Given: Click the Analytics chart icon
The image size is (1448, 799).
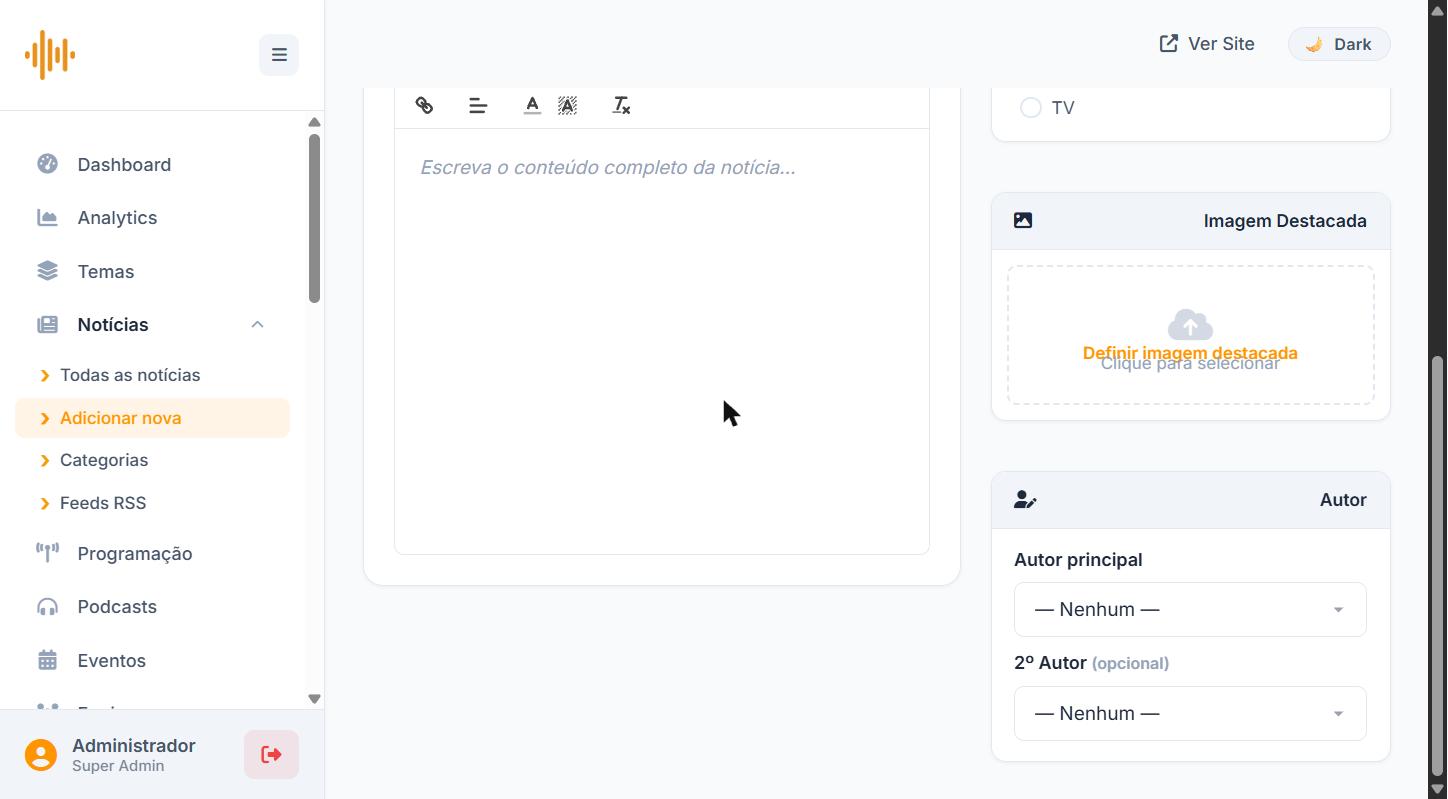Looking at the screenshot, I should (x=47, y=218).
